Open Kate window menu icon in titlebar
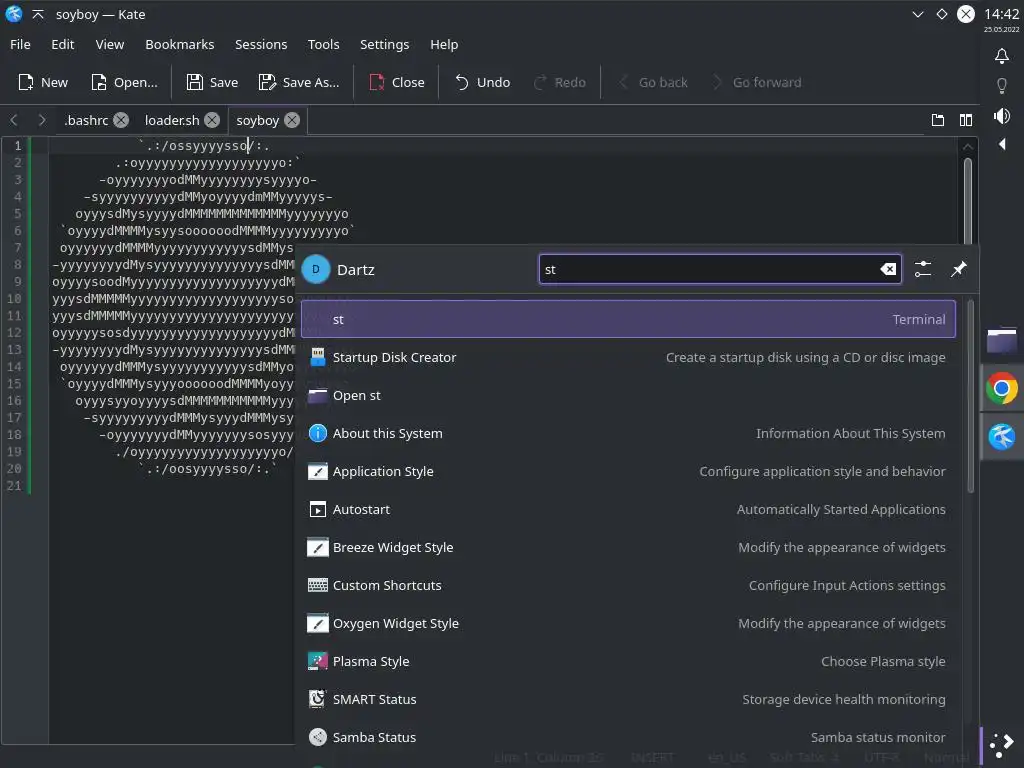The width and height of the screenshot is (1024, 768). coord(14,14)
